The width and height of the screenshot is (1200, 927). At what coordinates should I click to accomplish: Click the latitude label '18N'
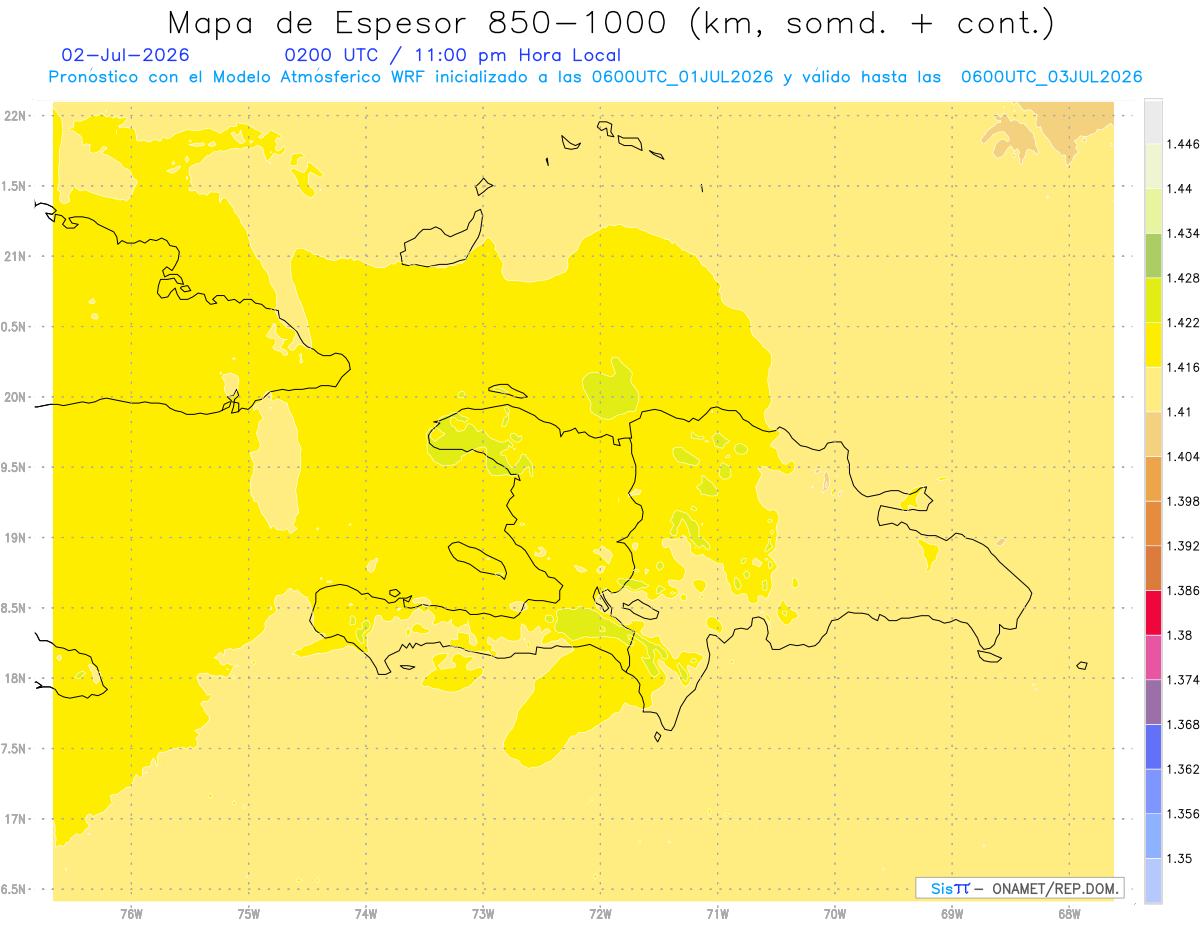coord(16,678)
